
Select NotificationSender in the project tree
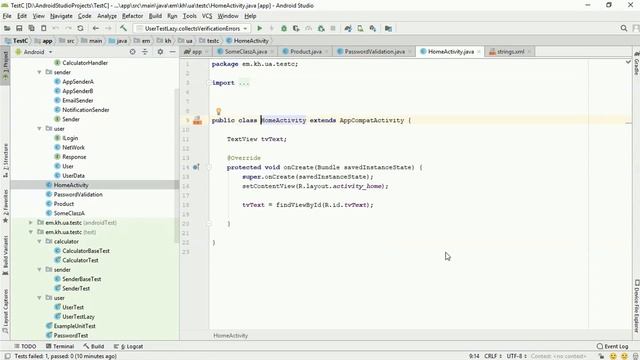click(86, 110)
